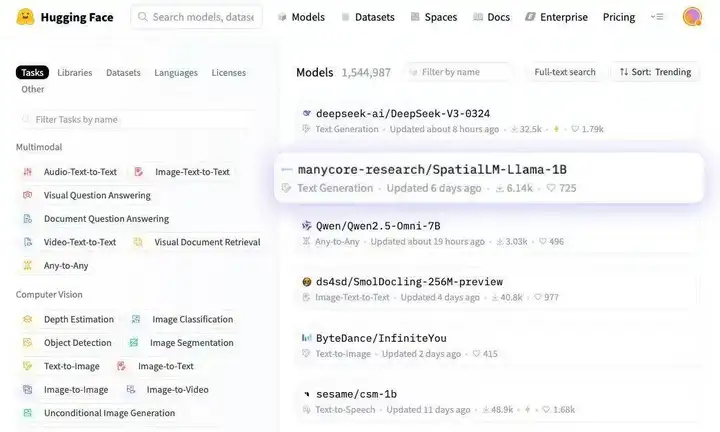Click the Unconditional Image Generation icon
The width and height of the screenshot is (720, 432).
coord(28,413)
